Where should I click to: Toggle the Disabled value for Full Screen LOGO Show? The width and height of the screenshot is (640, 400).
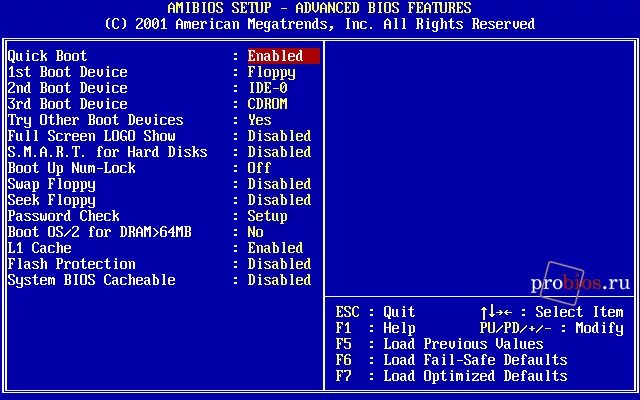coord(280,136)
